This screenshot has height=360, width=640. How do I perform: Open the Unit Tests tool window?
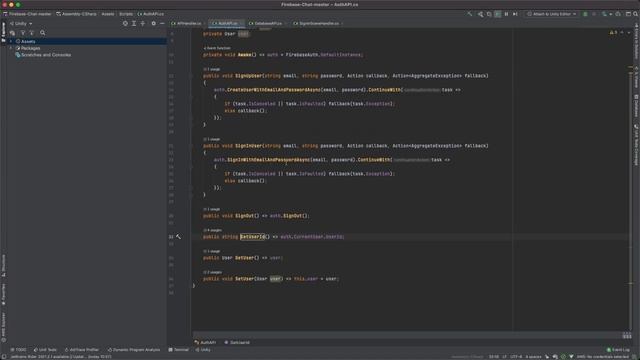45,350
